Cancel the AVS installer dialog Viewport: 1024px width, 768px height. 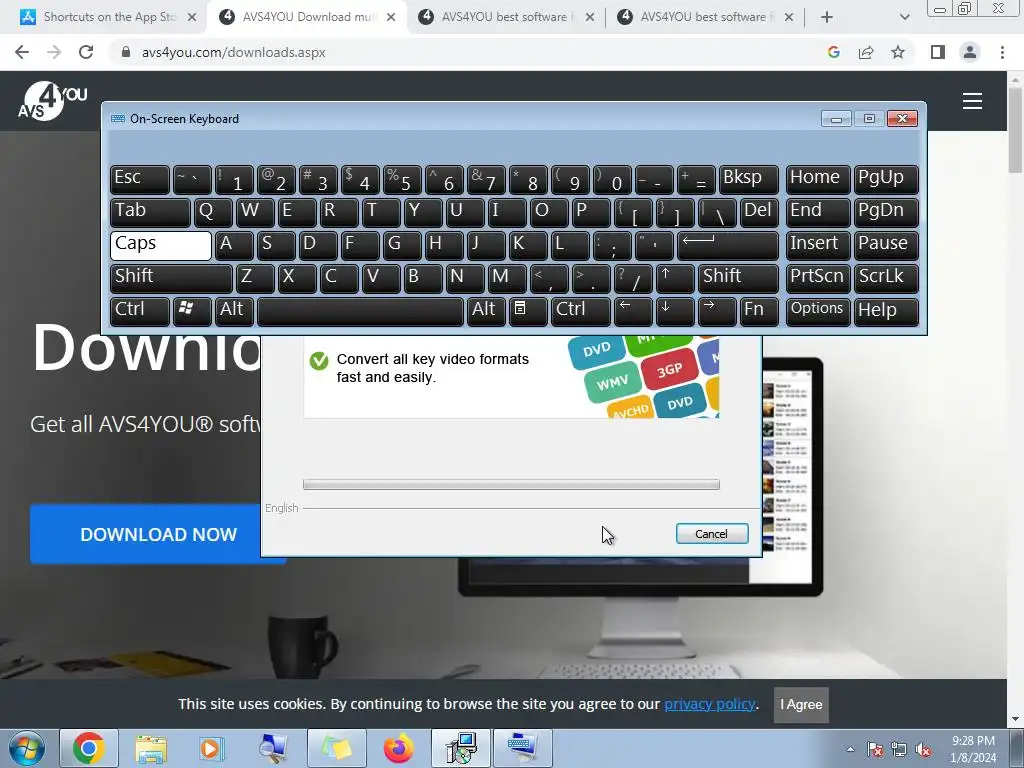(x=711, y=534)
